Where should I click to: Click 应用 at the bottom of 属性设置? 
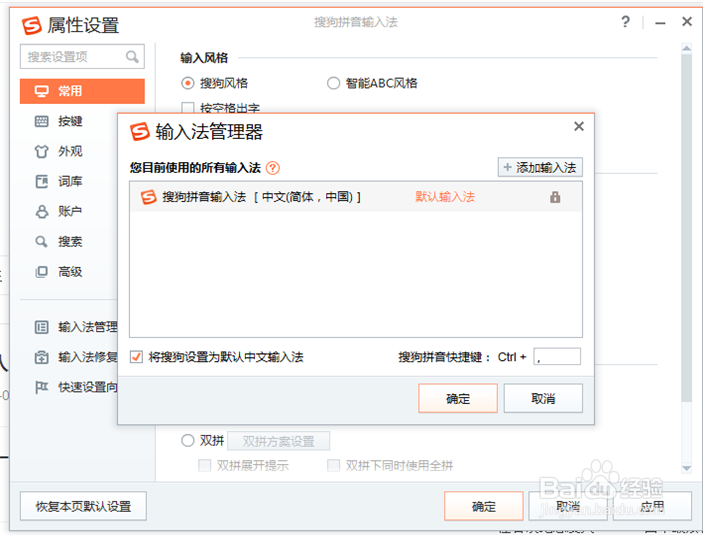[x=652, y=506]
